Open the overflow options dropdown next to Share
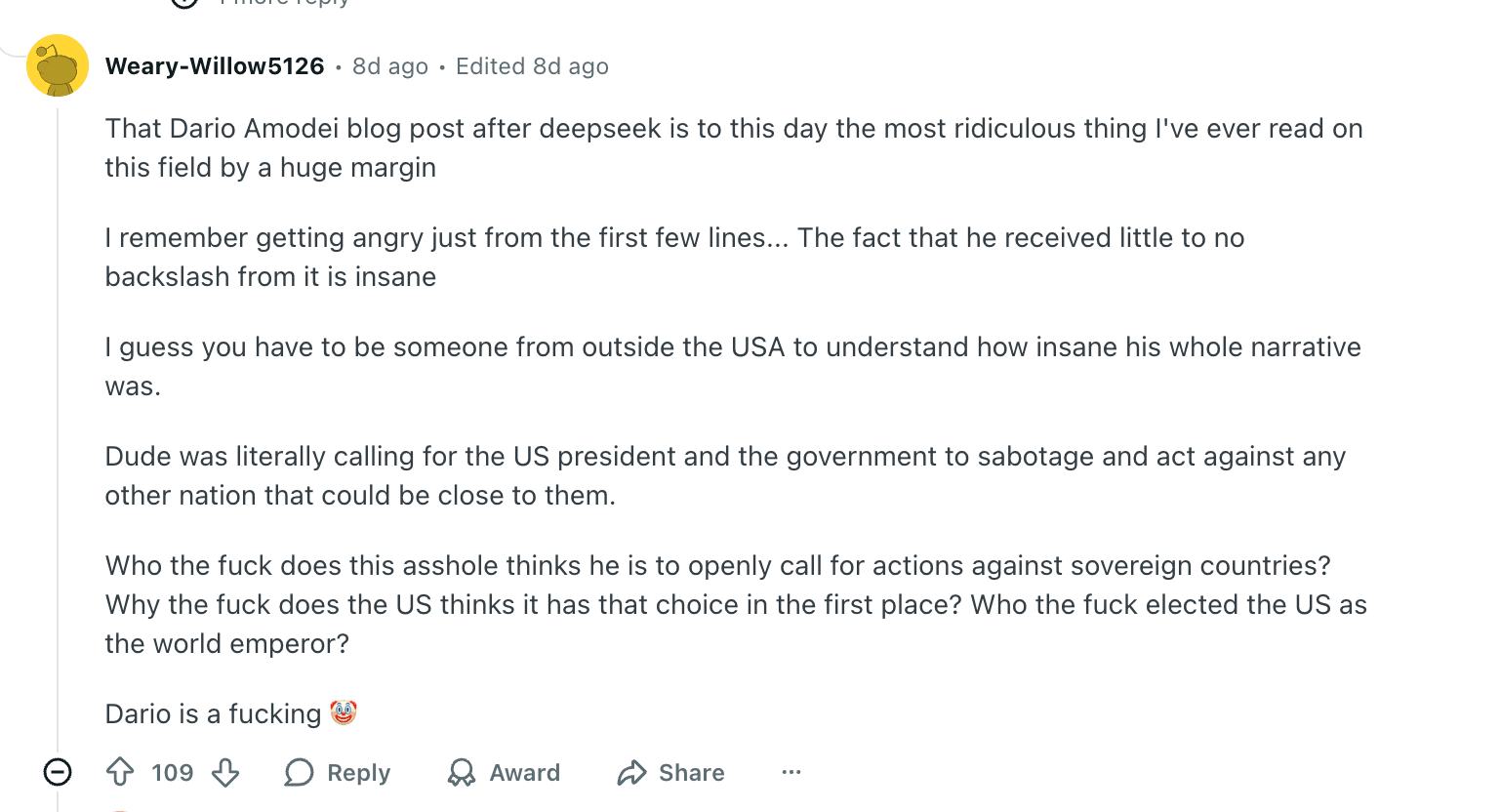 (x=791, y=772)
